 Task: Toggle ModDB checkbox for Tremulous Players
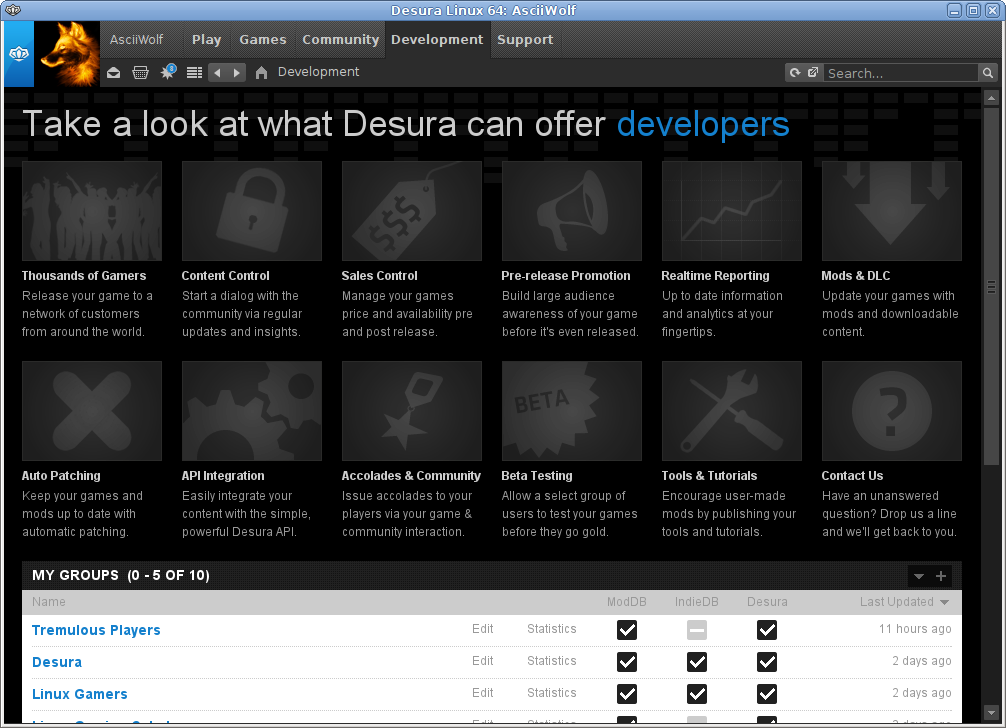point(627,630)
